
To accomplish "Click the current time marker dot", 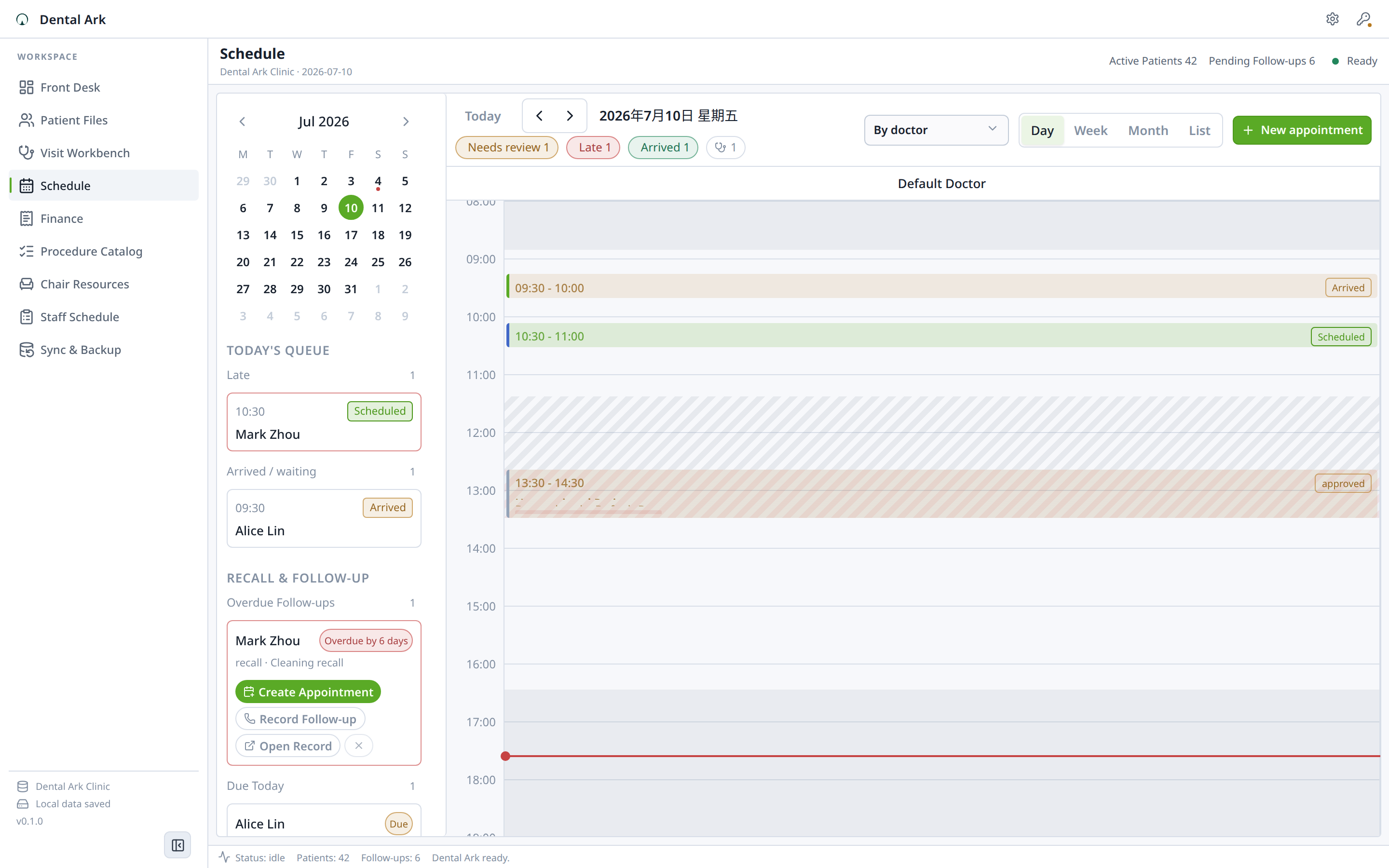I will pyautogui.click(x=505, y=756).
